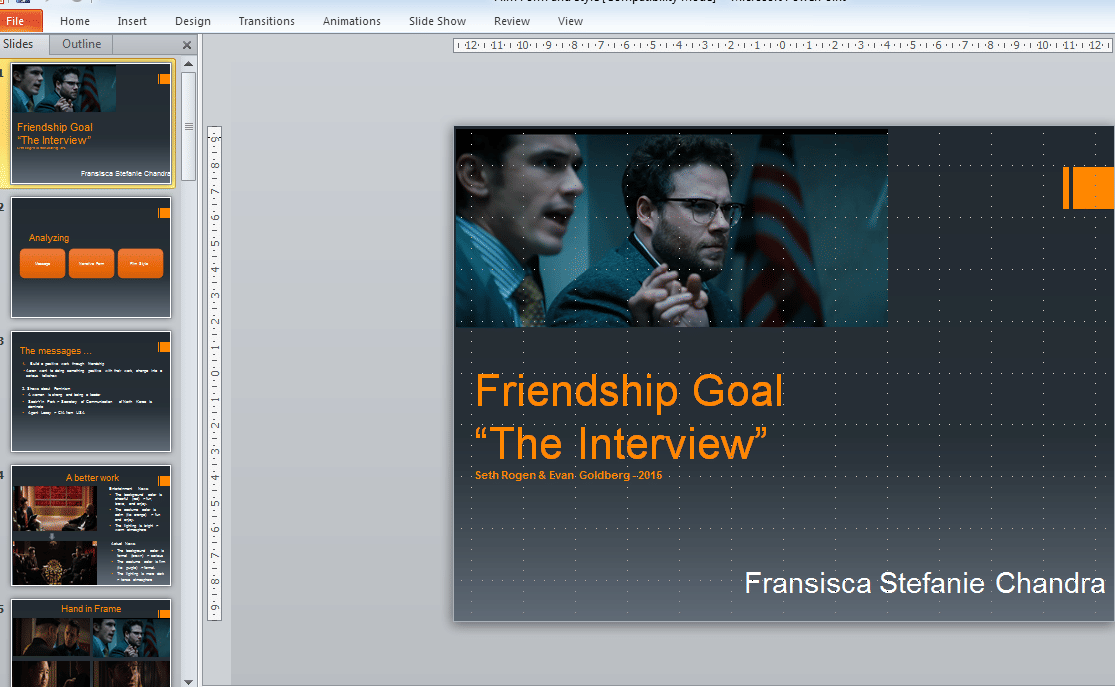Click the "Fransisca Stefanie Chandra" text box
Viewport: 1115px width, 687px height.
[x=925, y=584]
